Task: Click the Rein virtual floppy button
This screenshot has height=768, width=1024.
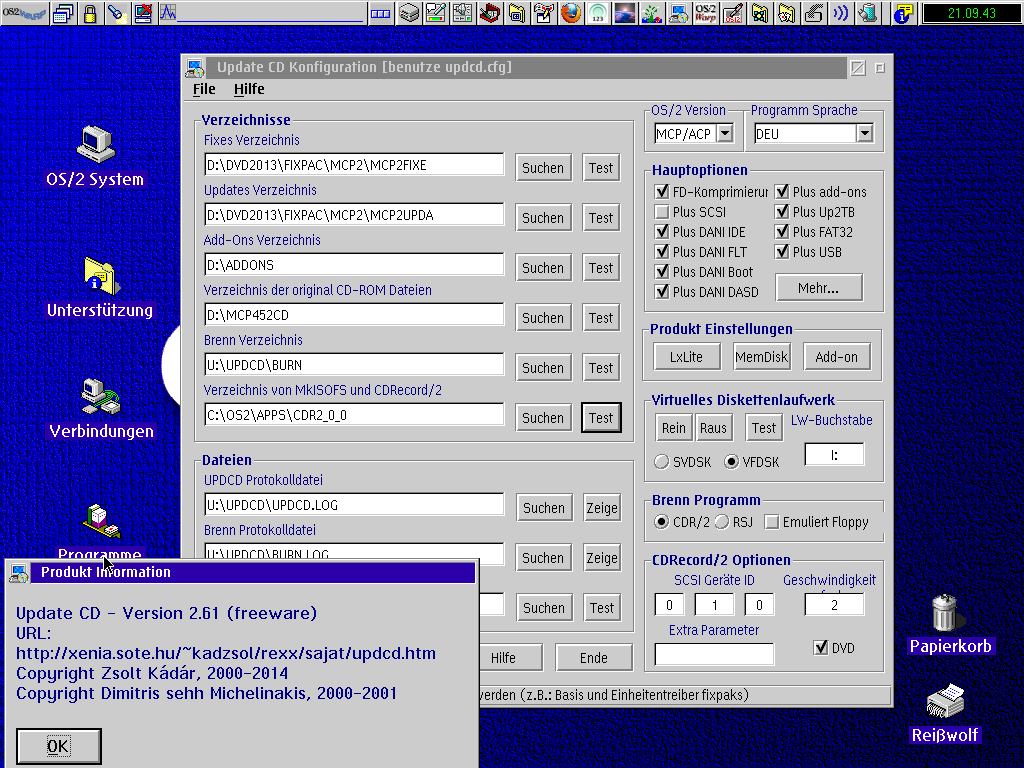Action: click(x=673, y=428)
